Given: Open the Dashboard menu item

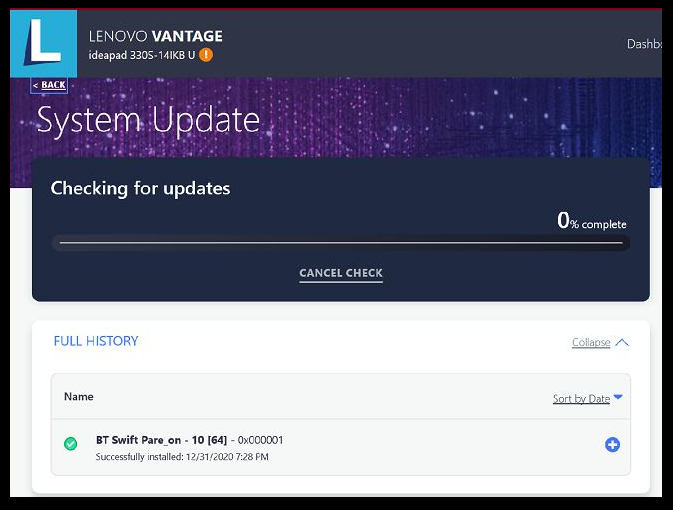Looking at the screenshot, I should 644,44.
